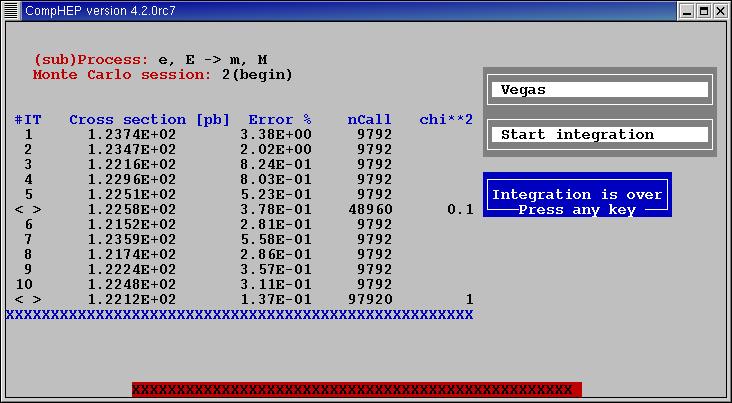Screen dimensions: 732x403
Task: Click cross section value 1.2216E+02
Action: tap(132, 164)
